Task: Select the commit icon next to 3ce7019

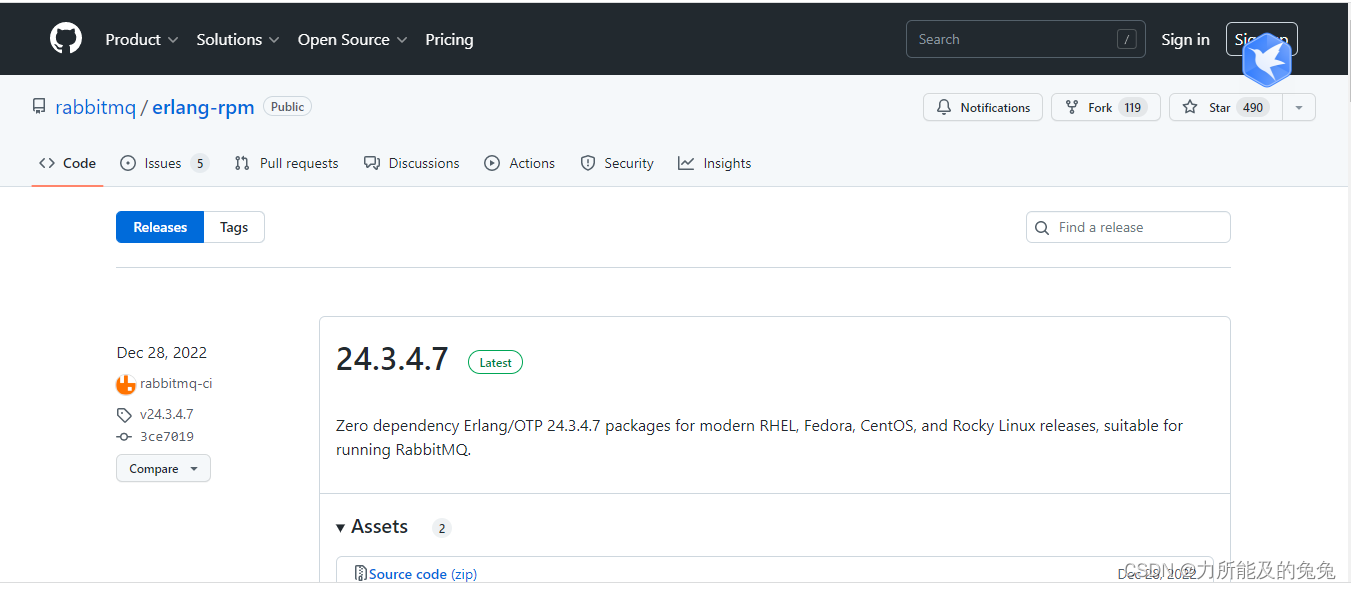Action: coord(123,436)
